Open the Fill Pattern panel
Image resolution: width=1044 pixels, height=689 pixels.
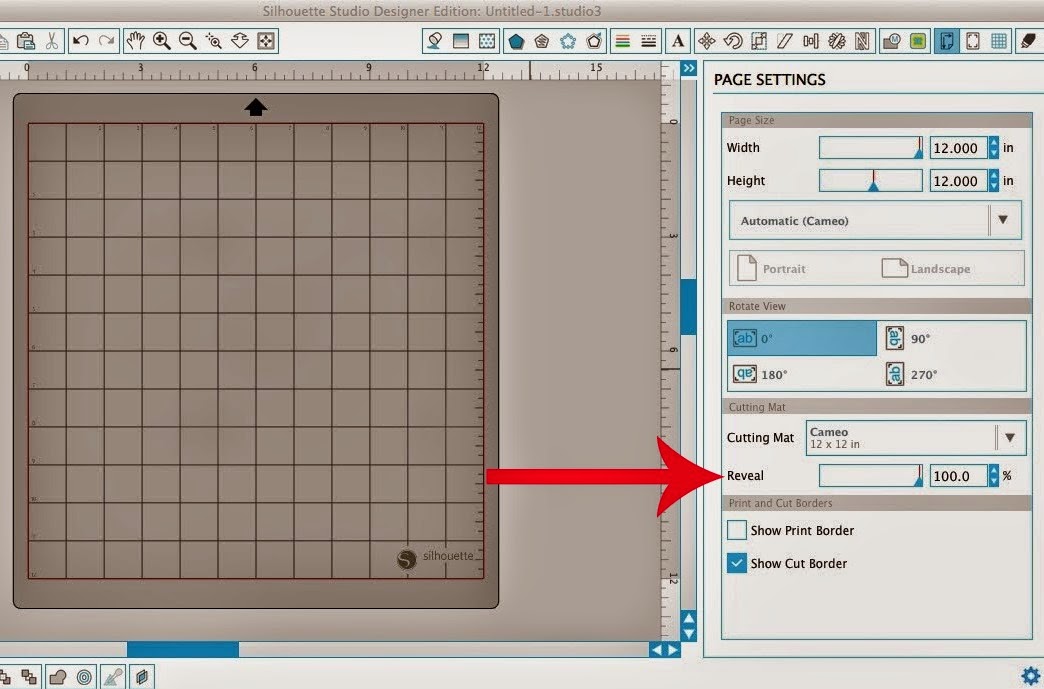pyautogui.click(x=487, y=41)
